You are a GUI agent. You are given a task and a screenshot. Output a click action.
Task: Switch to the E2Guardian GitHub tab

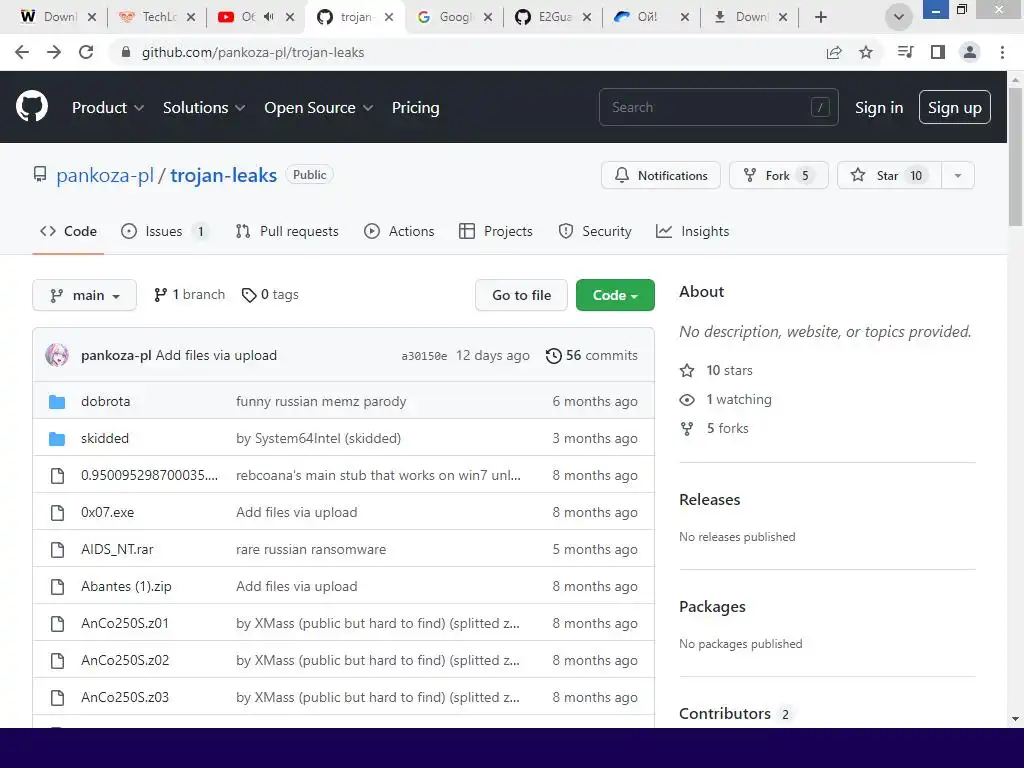click(x=552, y=17)
